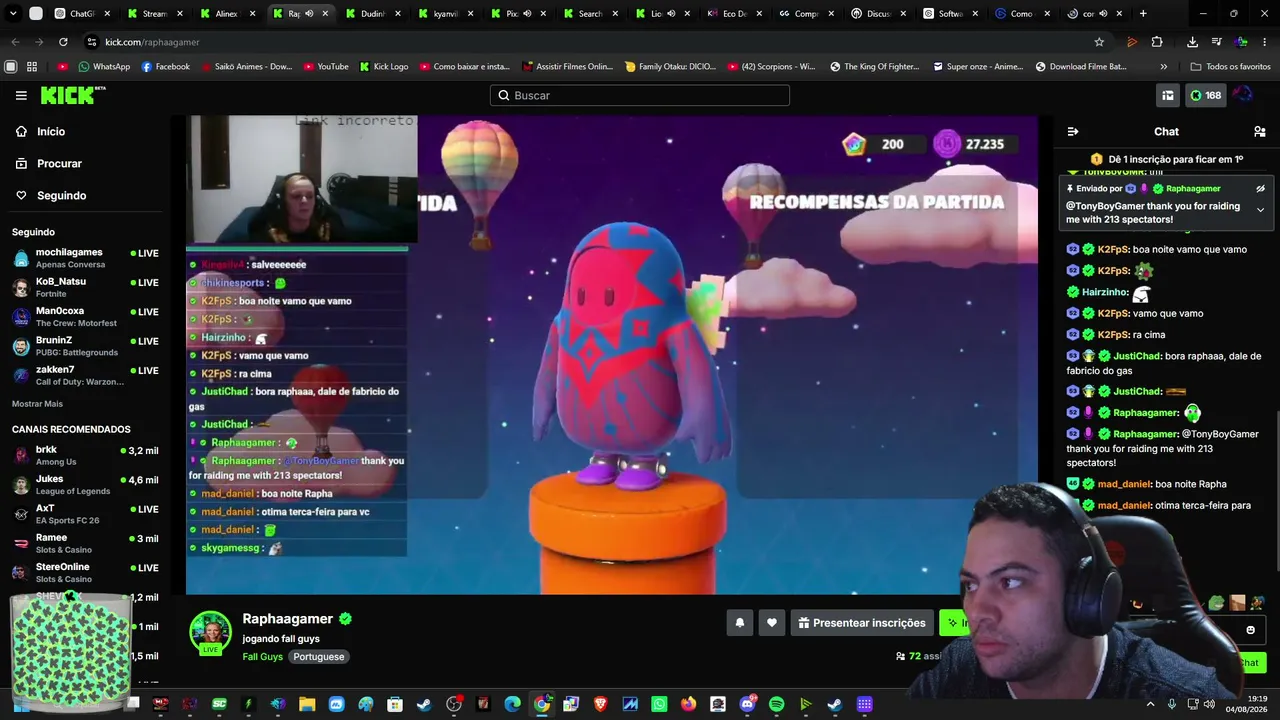Click the top gifter banner in chat
Screen dimensions: 1280x720
click(x=1166, y=159)
